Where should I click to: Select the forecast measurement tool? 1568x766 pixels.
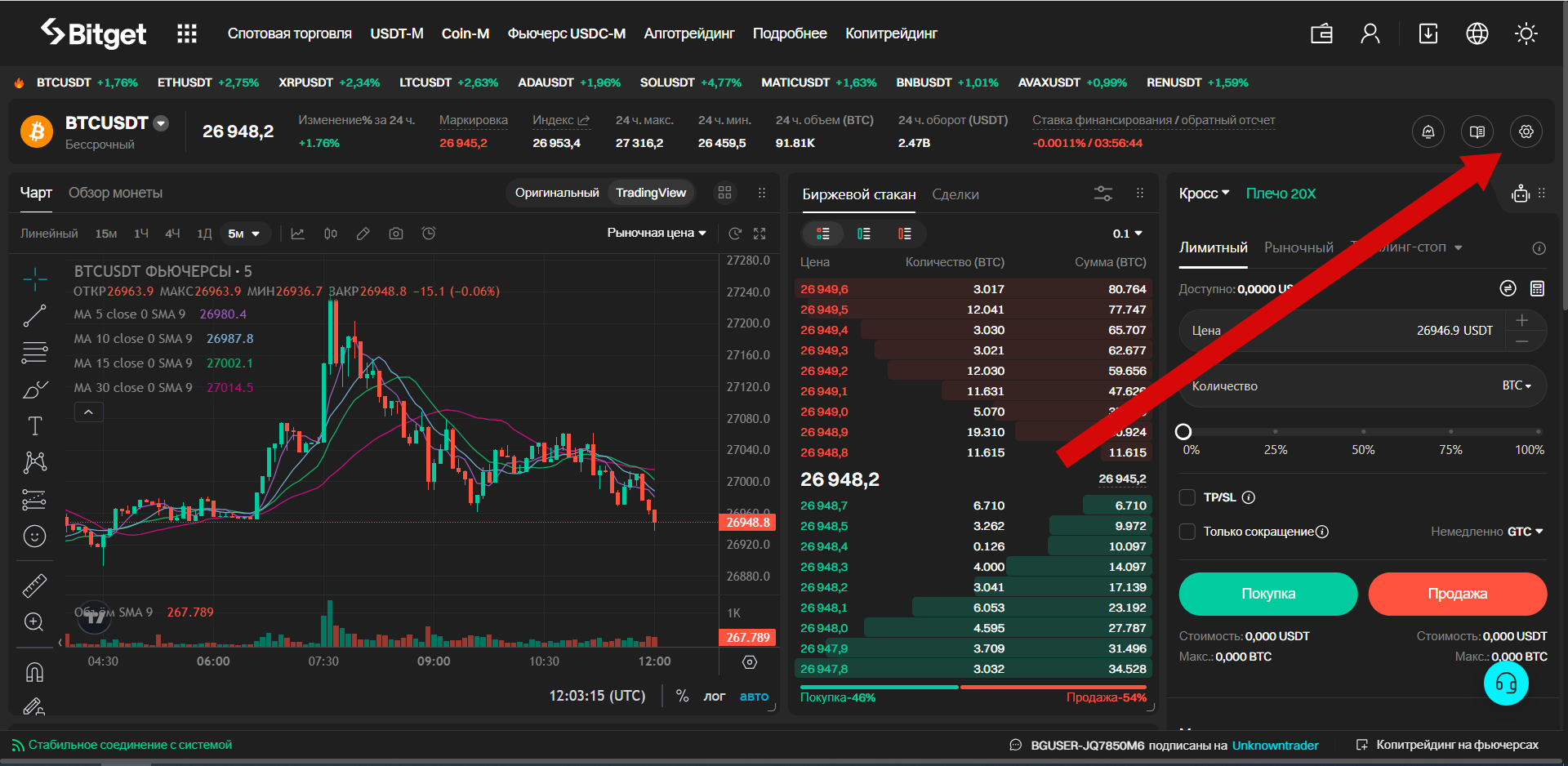34,499
